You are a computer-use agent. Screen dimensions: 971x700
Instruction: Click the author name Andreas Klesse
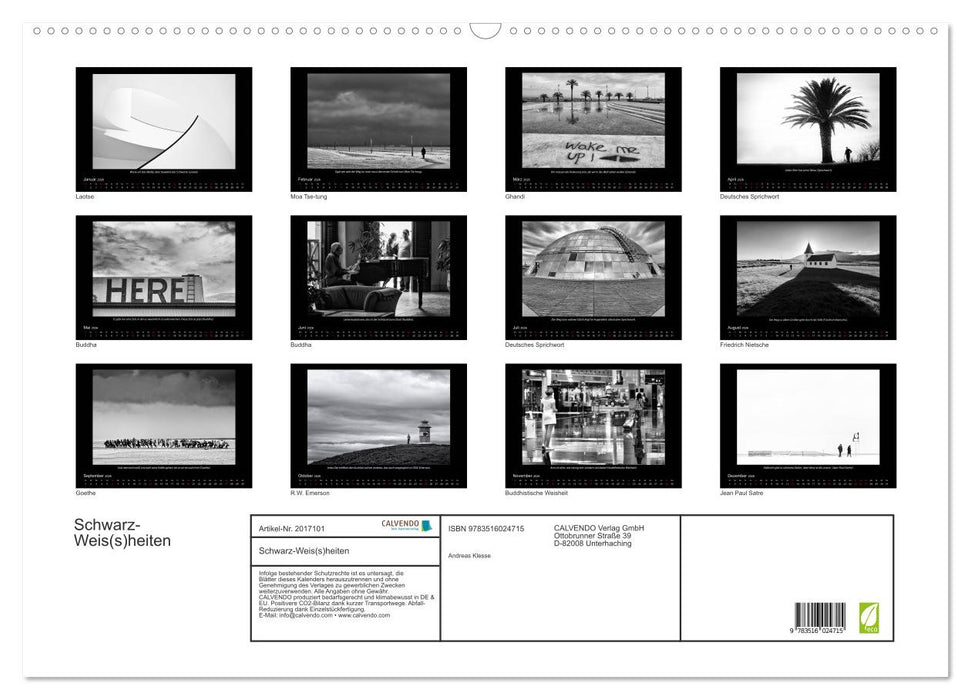pos(469,555)
